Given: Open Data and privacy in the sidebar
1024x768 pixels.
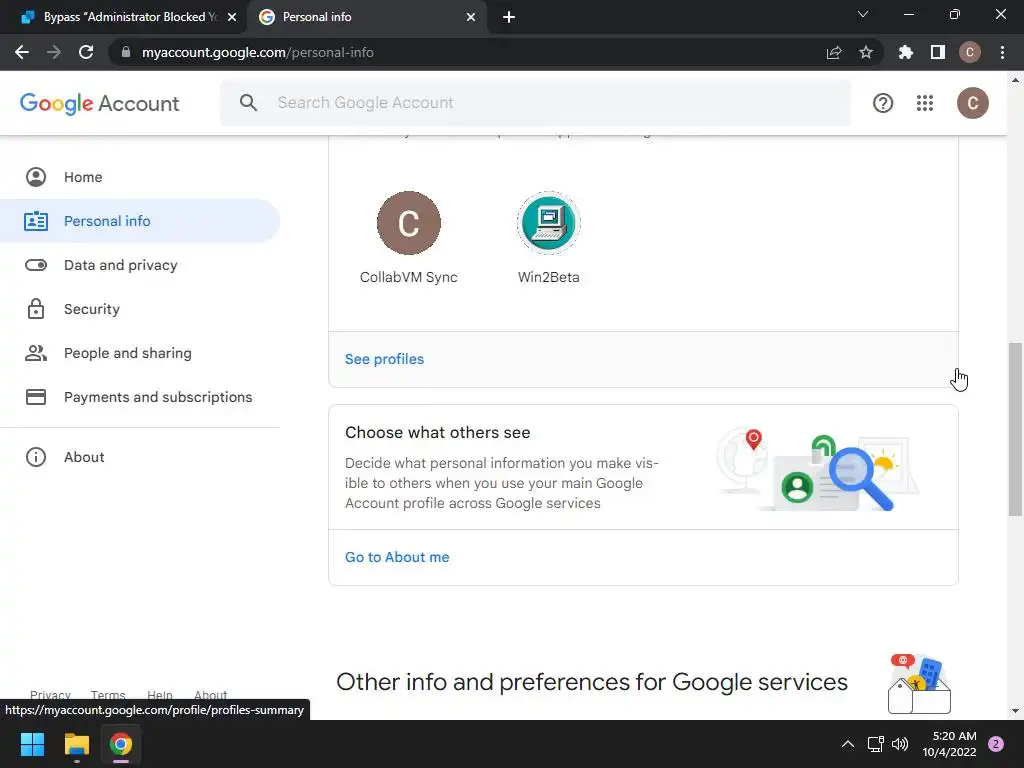Looking at the screenshot, I should click(120, 265).
